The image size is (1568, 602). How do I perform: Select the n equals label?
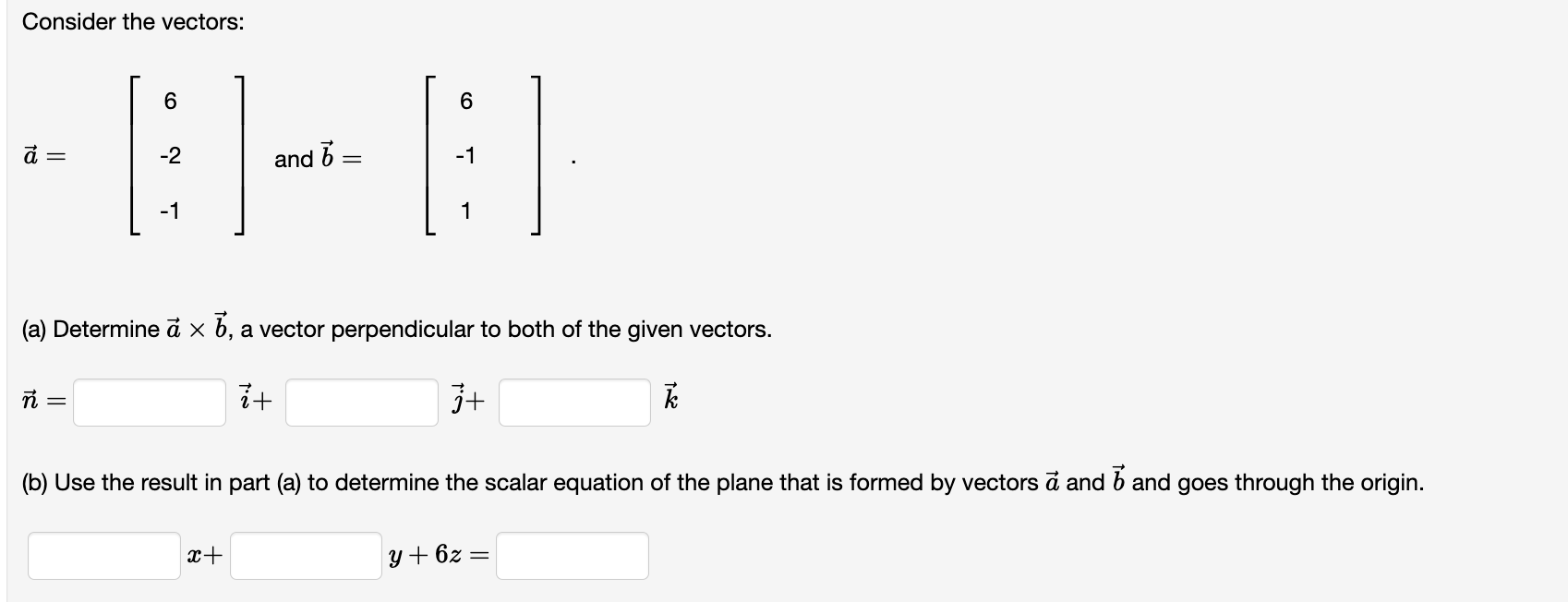[x=40, y=401]
